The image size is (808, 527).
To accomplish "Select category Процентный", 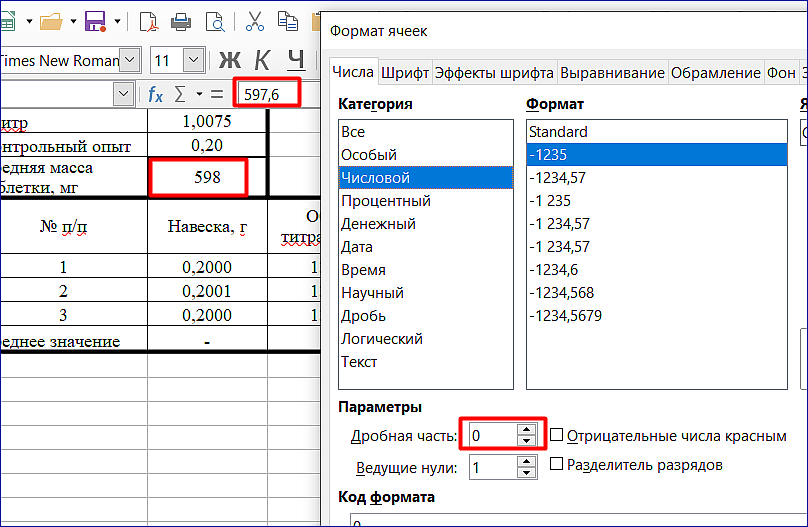I will [x=426, y=201].
